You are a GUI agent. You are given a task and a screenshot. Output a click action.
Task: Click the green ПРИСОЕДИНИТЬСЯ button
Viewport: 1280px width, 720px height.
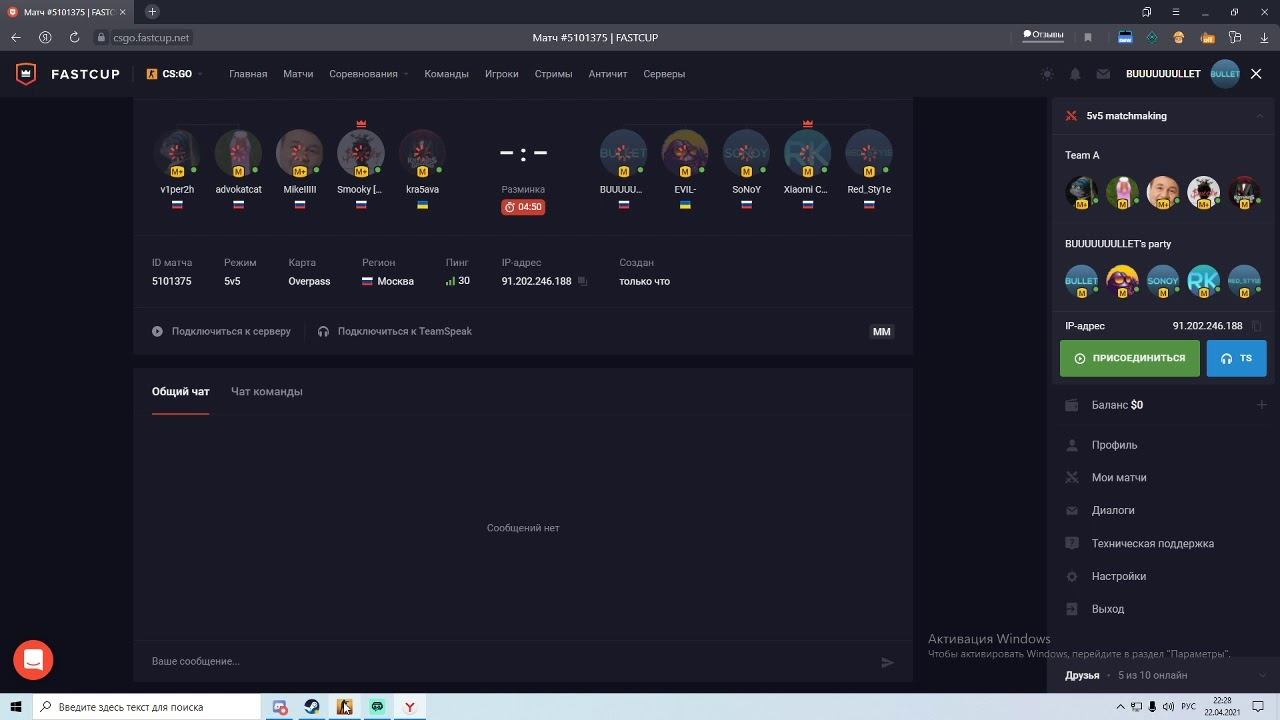1130,358
